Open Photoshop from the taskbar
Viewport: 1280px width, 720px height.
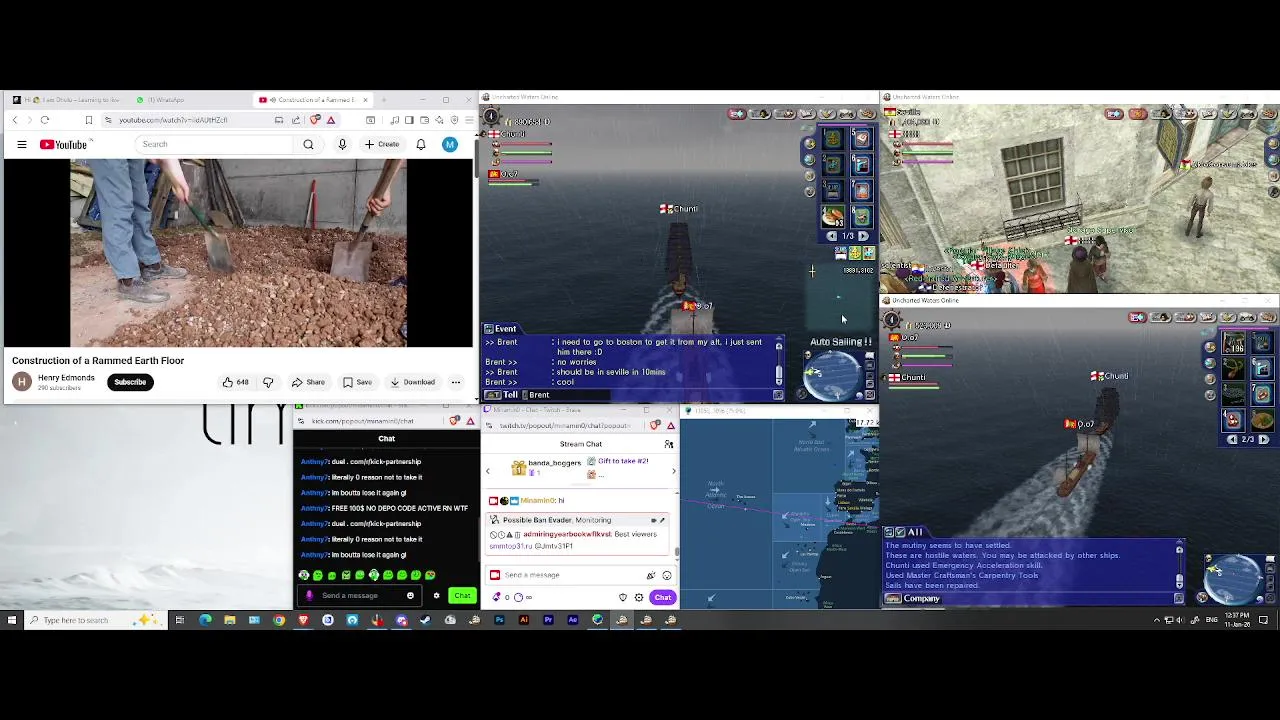click(x=499, y=620)
